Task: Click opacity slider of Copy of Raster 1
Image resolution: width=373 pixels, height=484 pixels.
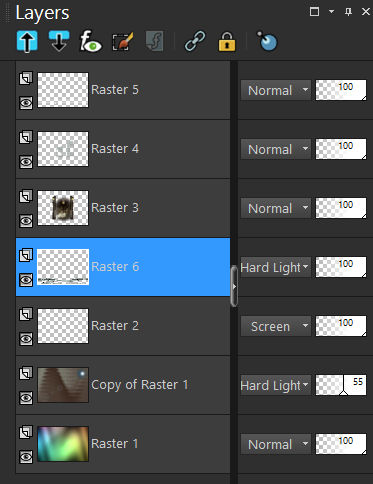Action: (x=341, y=385)
